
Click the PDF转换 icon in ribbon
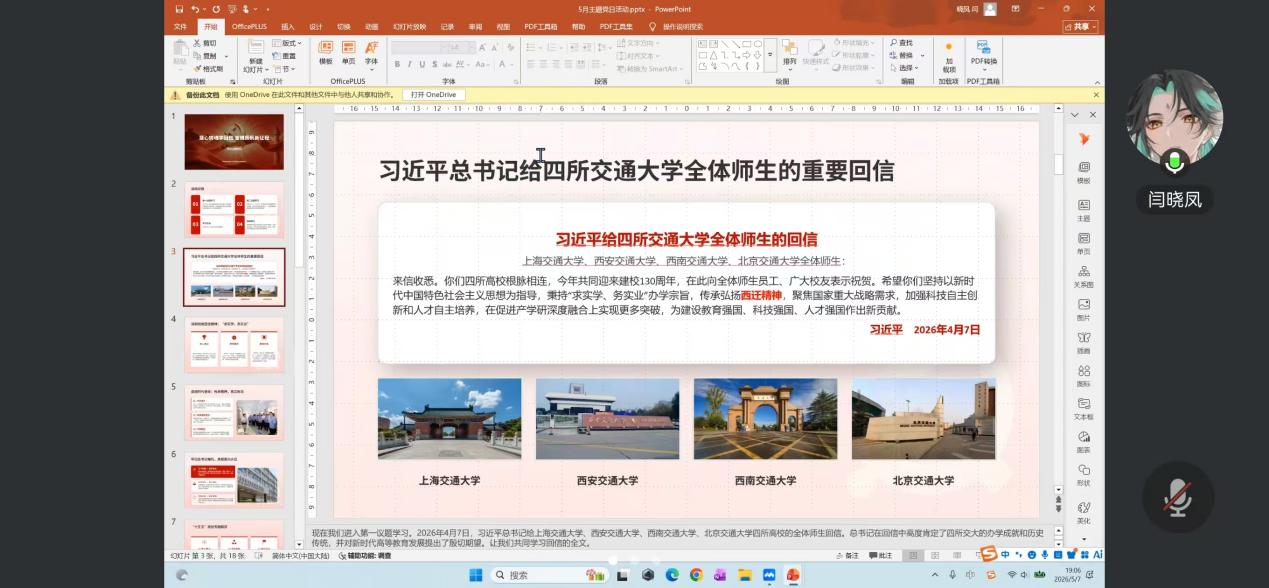984,53
